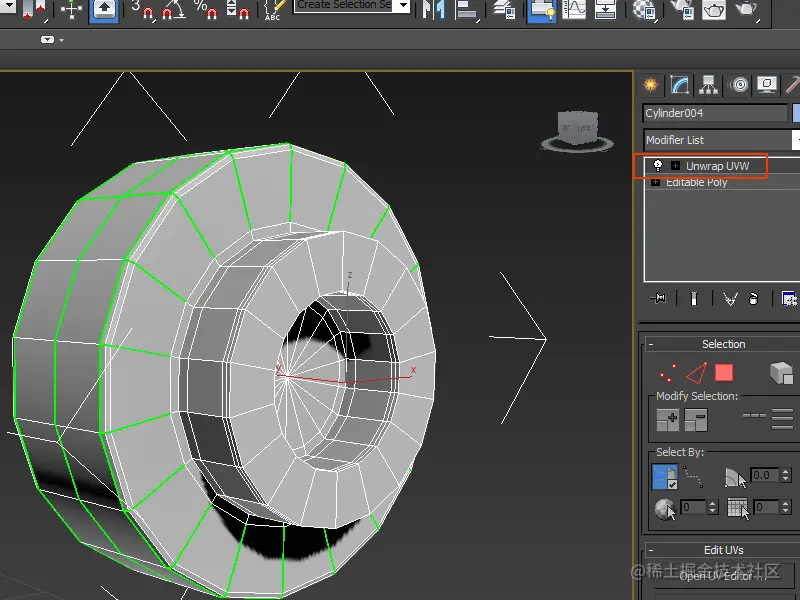Viewport: 800px width, 600px height.
Task: Open the Layer Manager icon
Action: [x=504, y=10]
